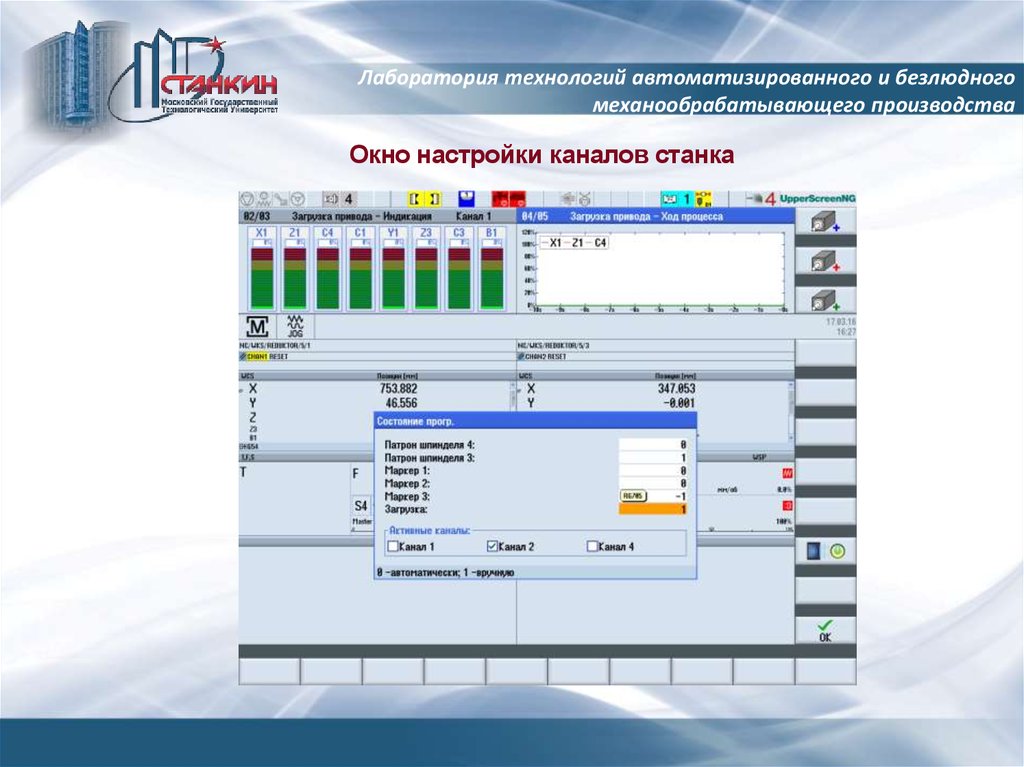Click the lower red spindle status indicator
This screenshot has height=767, width=1024.
(787, 505)
